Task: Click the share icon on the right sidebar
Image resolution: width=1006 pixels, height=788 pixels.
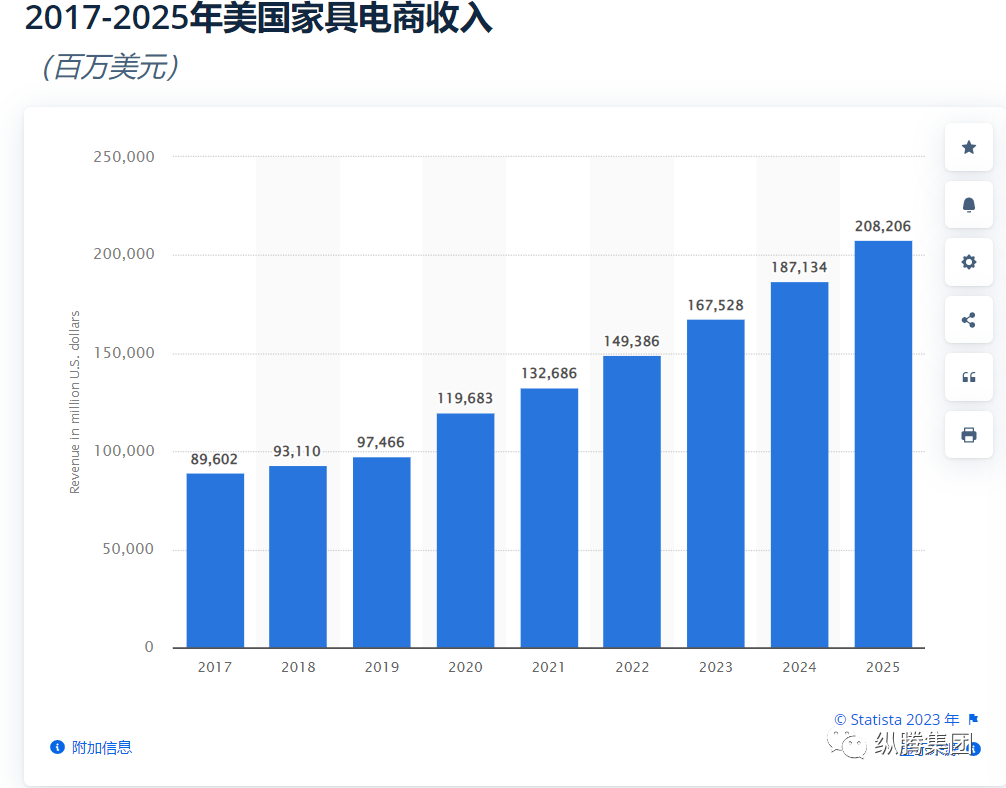Action: coord(968,319)
